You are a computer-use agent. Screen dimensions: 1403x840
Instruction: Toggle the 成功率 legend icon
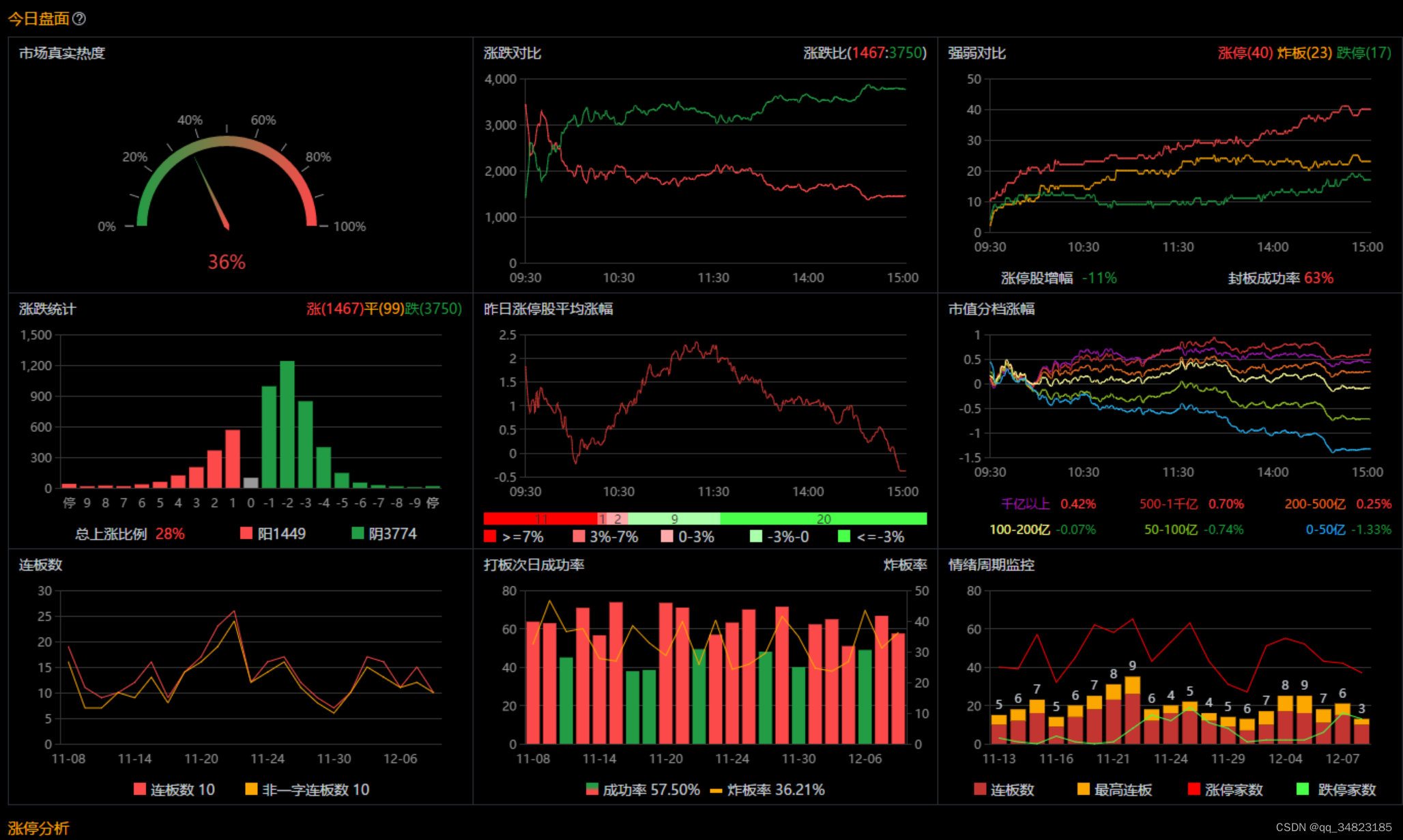point(592,790)
